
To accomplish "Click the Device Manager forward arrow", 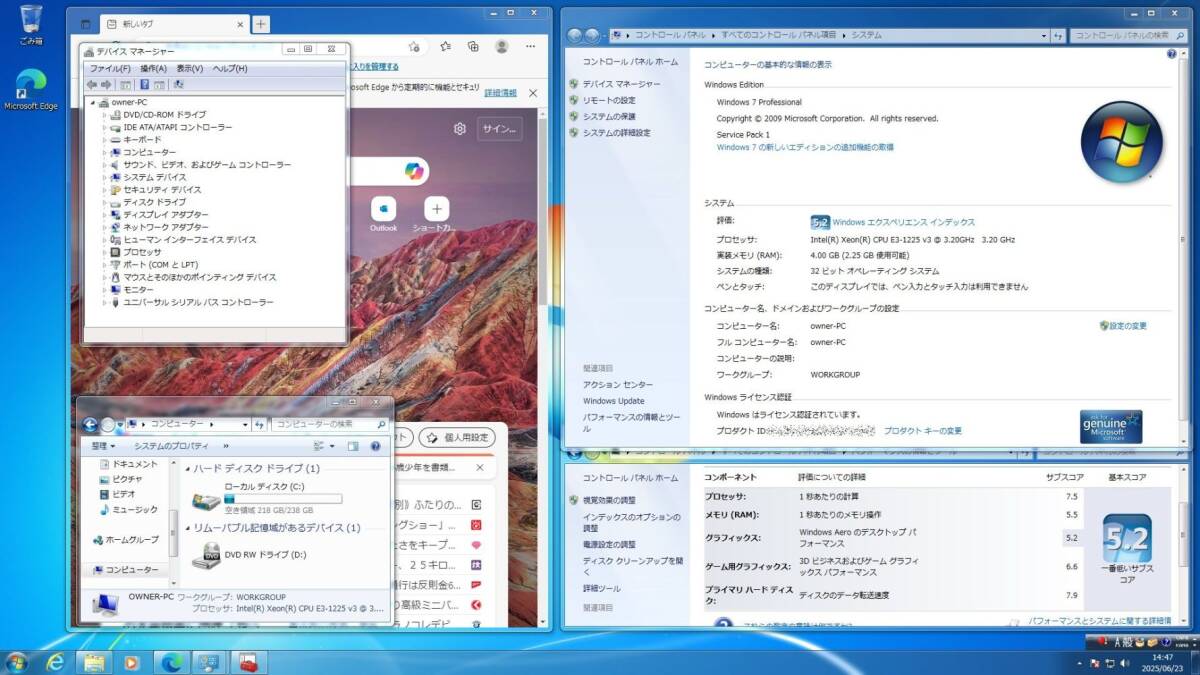I will pos(106,85).
